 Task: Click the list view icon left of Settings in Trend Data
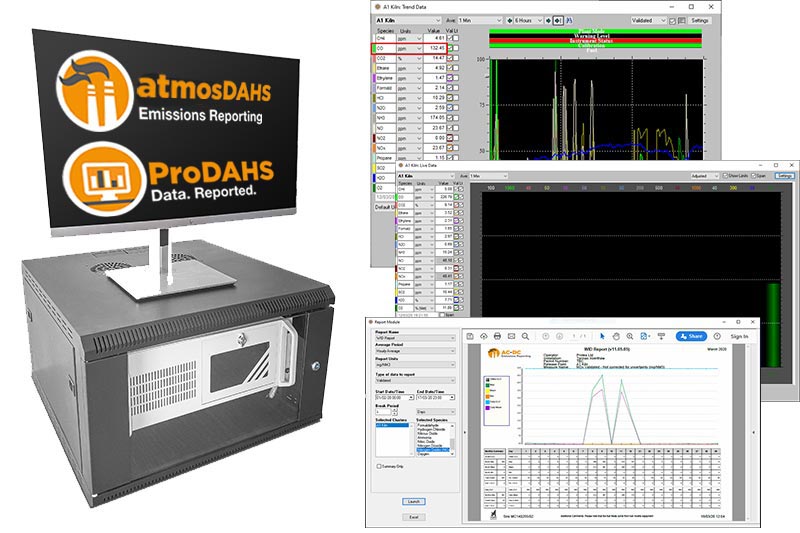coord(682,21)
